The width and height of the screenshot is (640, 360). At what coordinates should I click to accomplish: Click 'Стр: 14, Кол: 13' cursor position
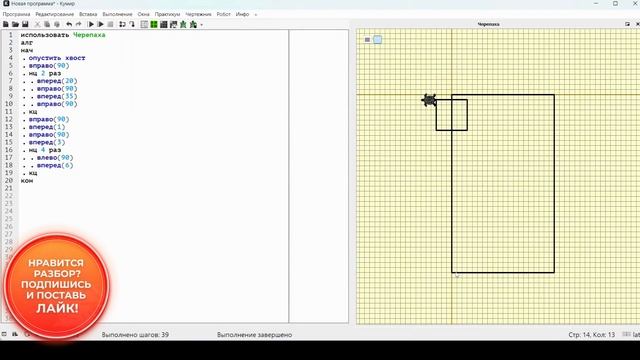click(x=591, y=335)
